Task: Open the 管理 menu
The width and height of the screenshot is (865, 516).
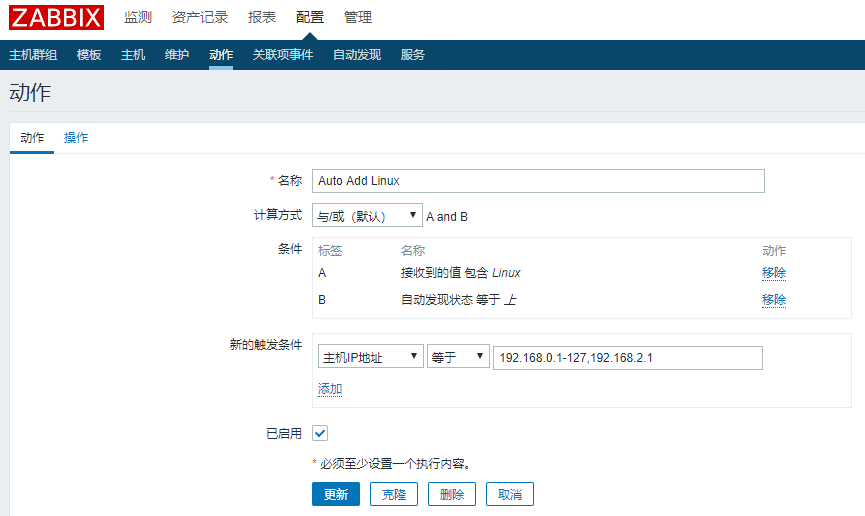Action: (357, 17)
